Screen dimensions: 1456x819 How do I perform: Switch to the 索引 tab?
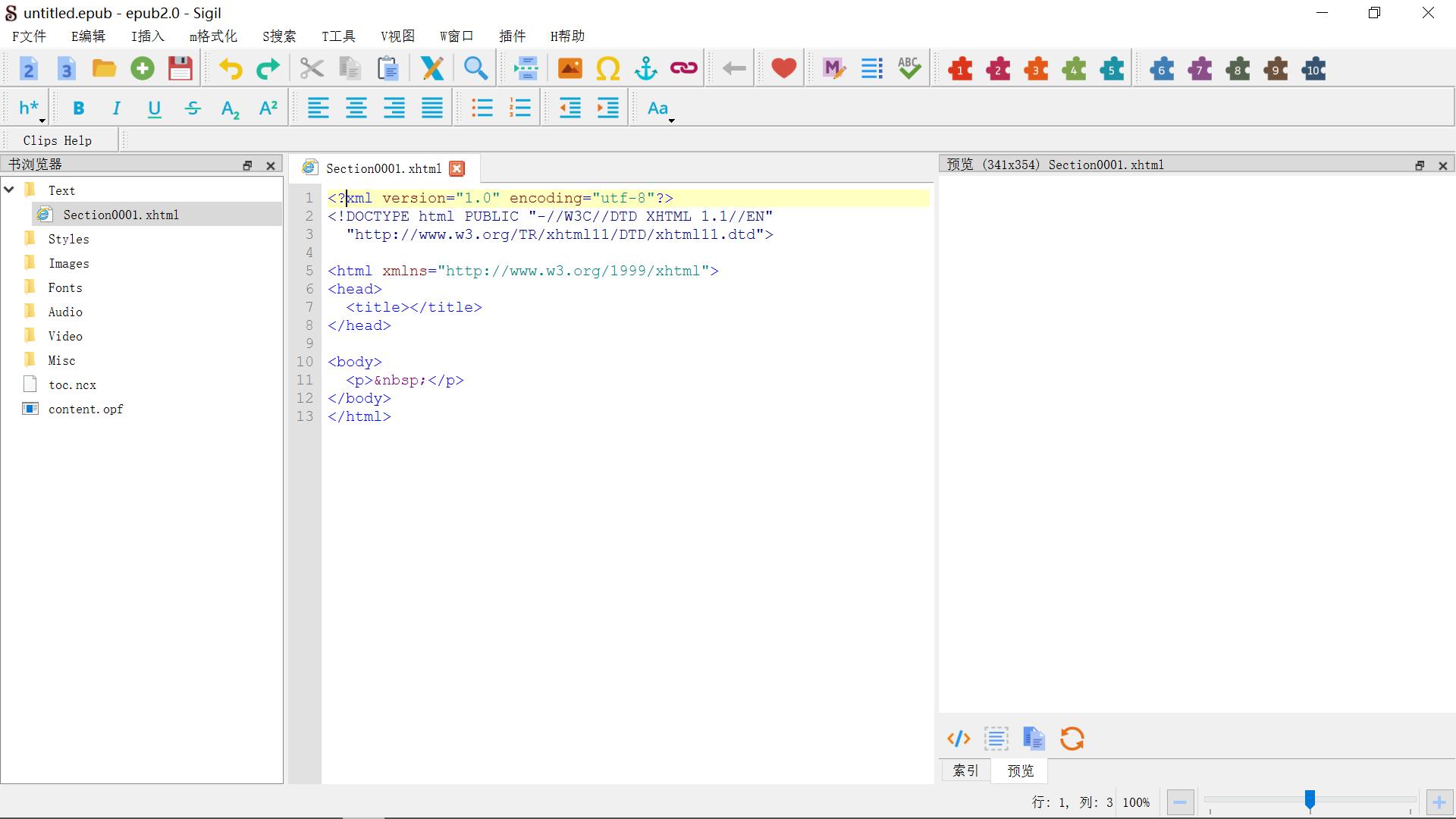click(x=965, y=770)
